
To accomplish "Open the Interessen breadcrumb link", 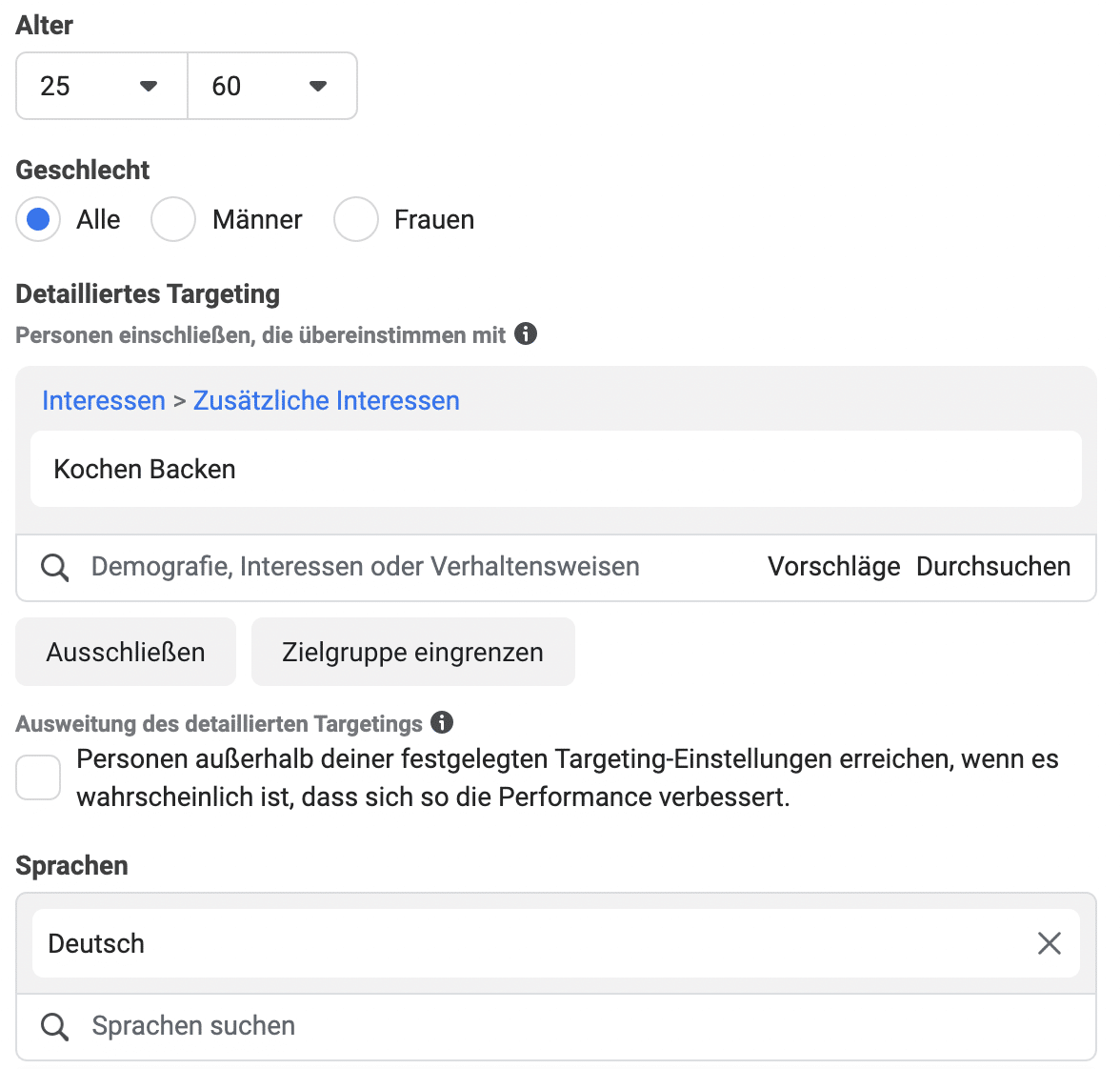I will [x=104, y=401].
